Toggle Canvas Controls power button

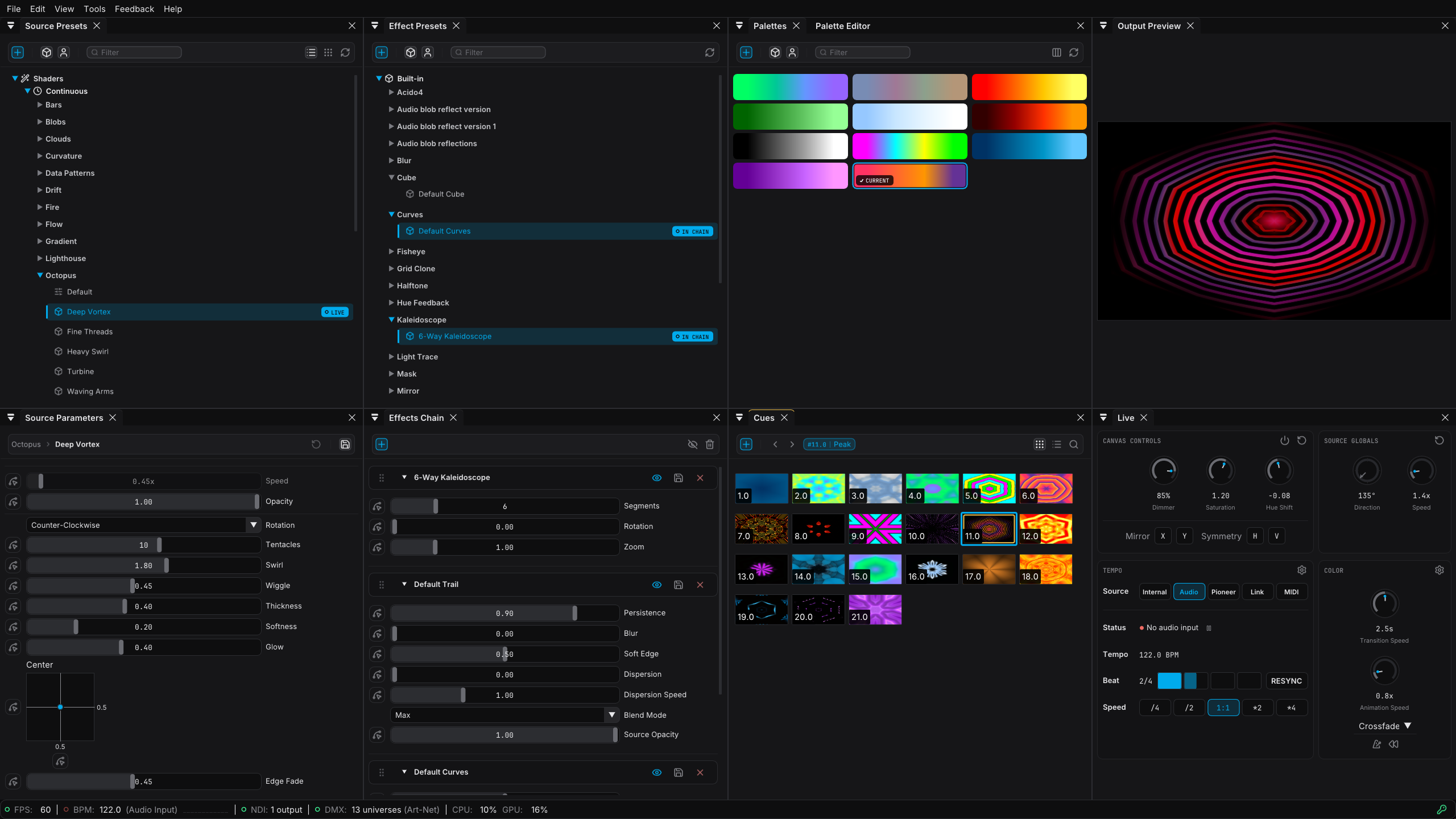pyautogui.click(x=1284, y=440)
